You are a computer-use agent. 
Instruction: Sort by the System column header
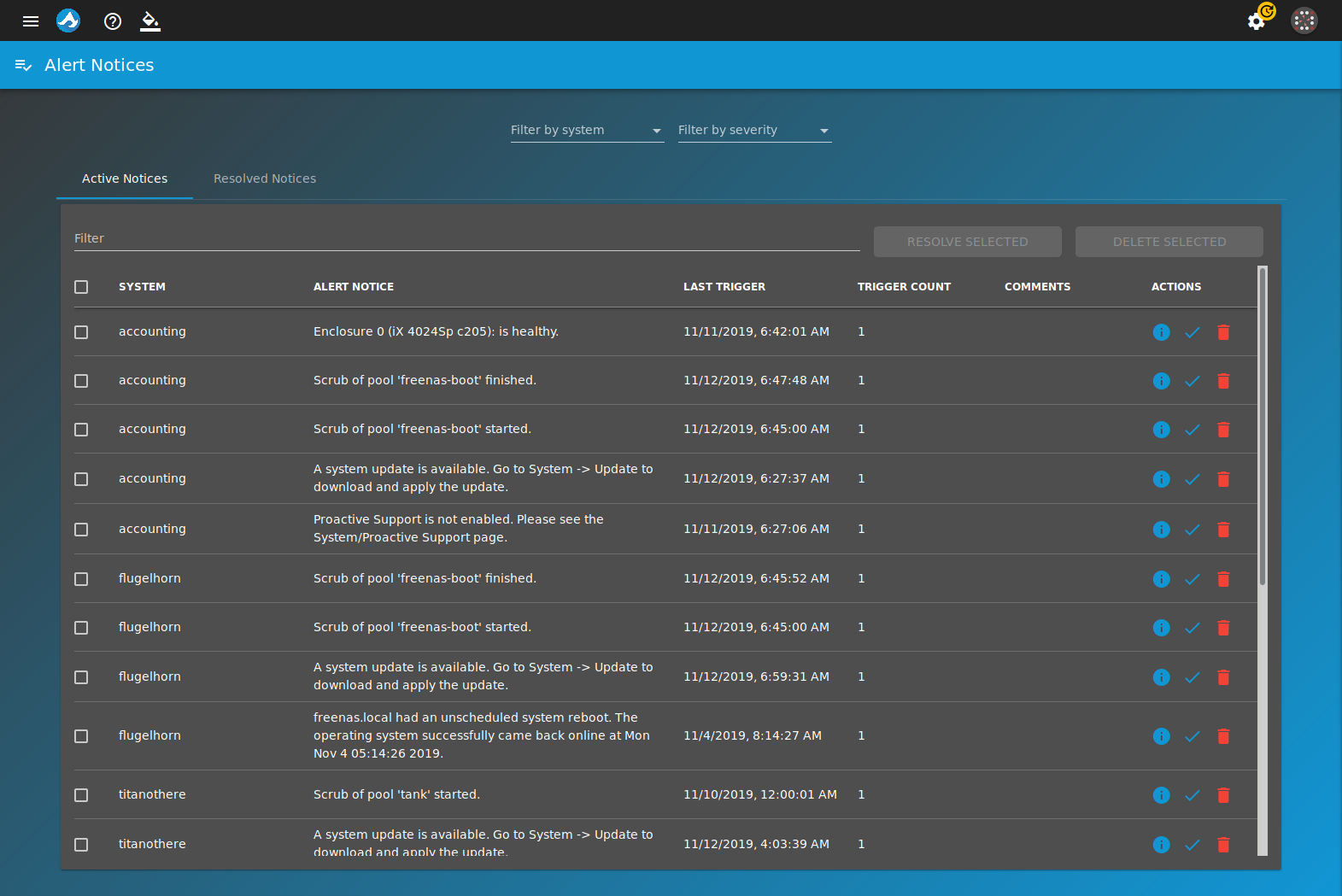point(142,287)
